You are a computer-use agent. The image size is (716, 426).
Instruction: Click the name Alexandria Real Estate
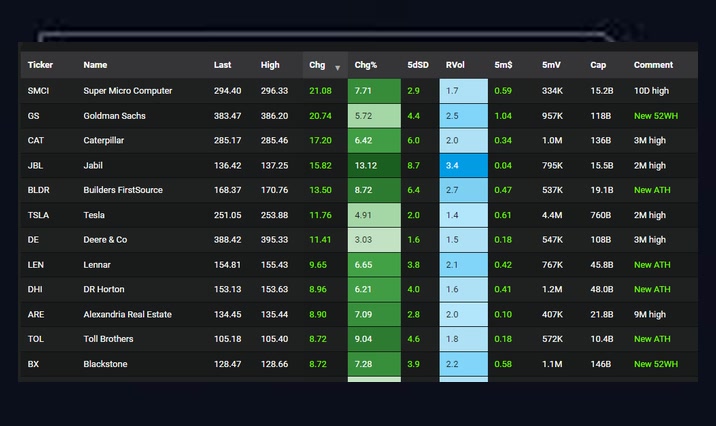127,315
